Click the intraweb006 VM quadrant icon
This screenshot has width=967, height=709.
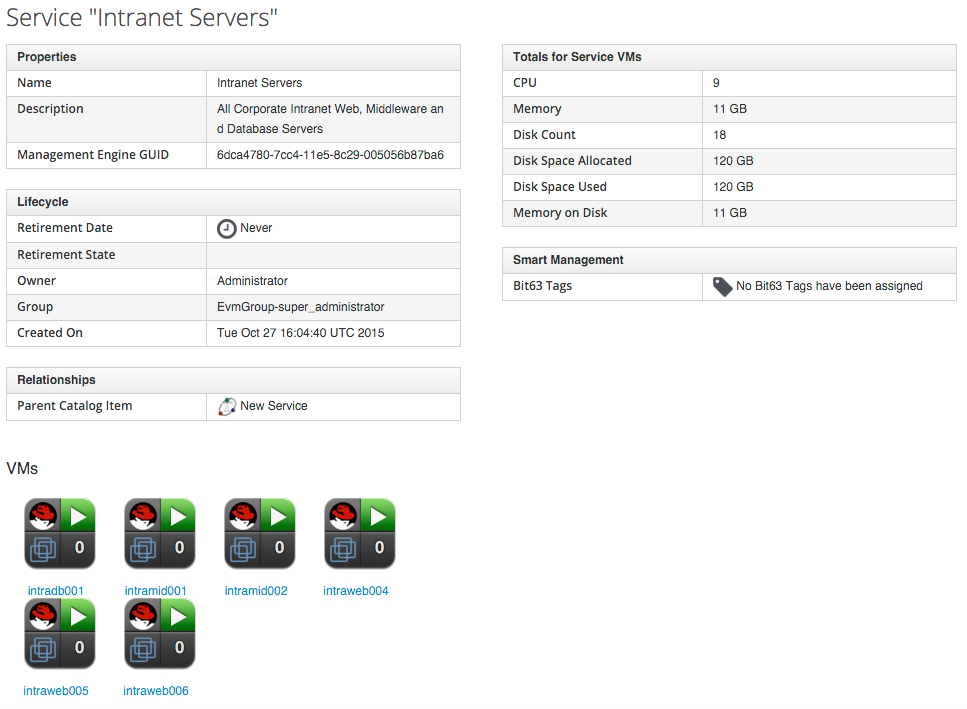point(160,634)
